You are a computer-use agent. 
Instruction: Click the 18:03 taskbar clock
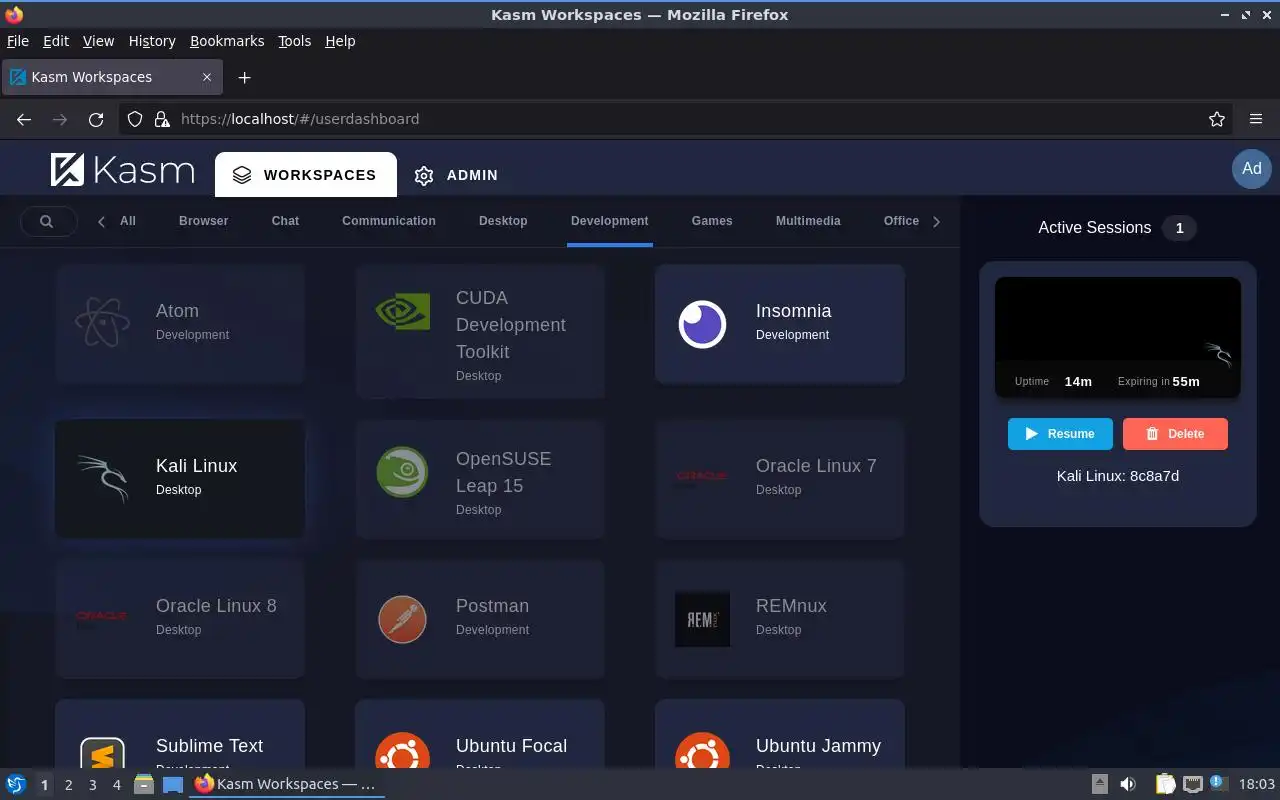click(1257, 784)
